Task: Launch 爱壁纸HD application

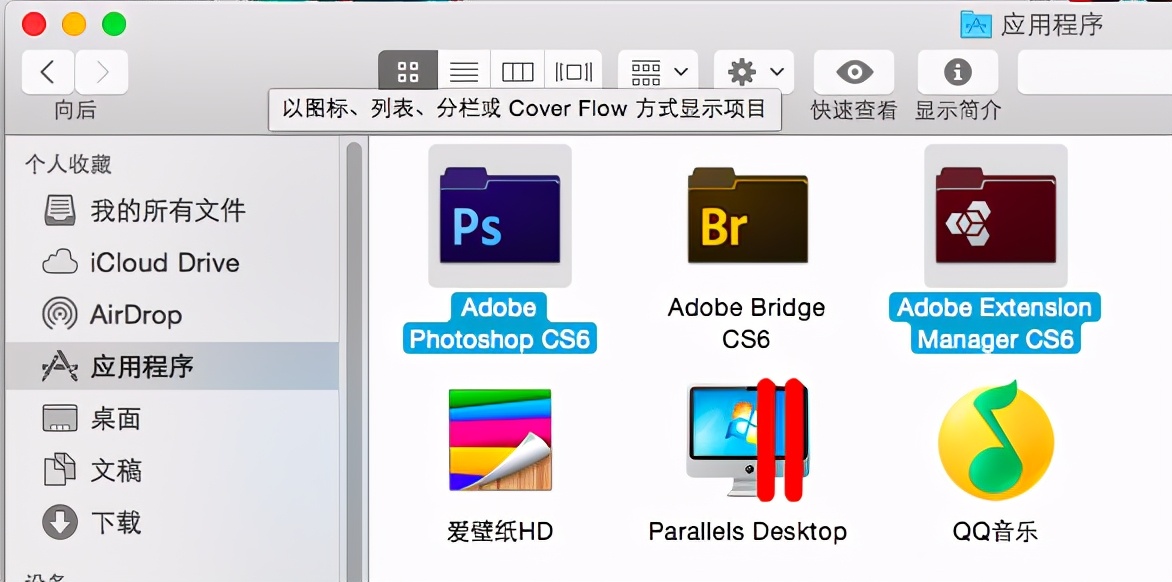Action: coord(499,441)
